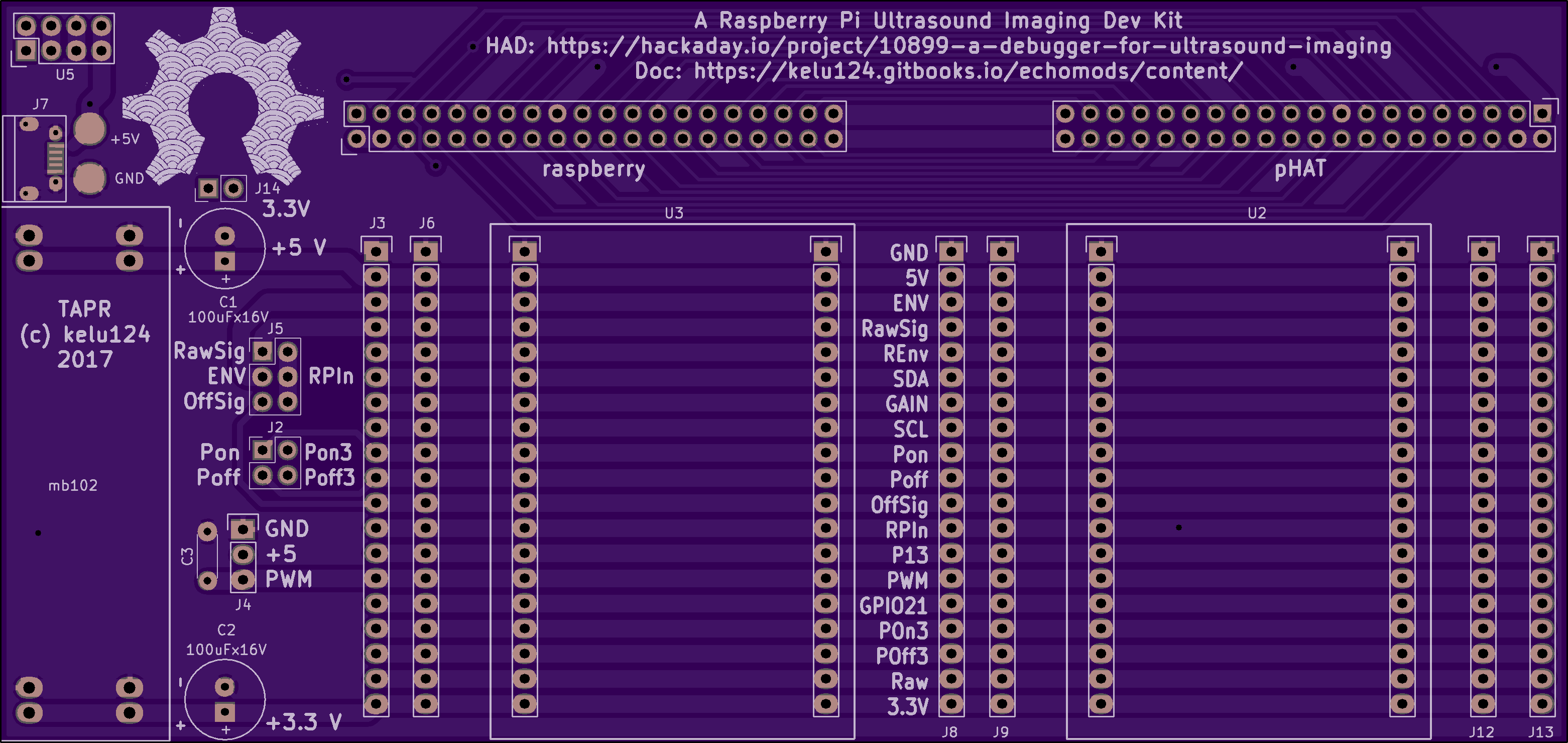Select the '+5 V' label beside capacitor C1
Image resolution: width=1568 pixels, height=743 pixels.
[x=299, y=248]
